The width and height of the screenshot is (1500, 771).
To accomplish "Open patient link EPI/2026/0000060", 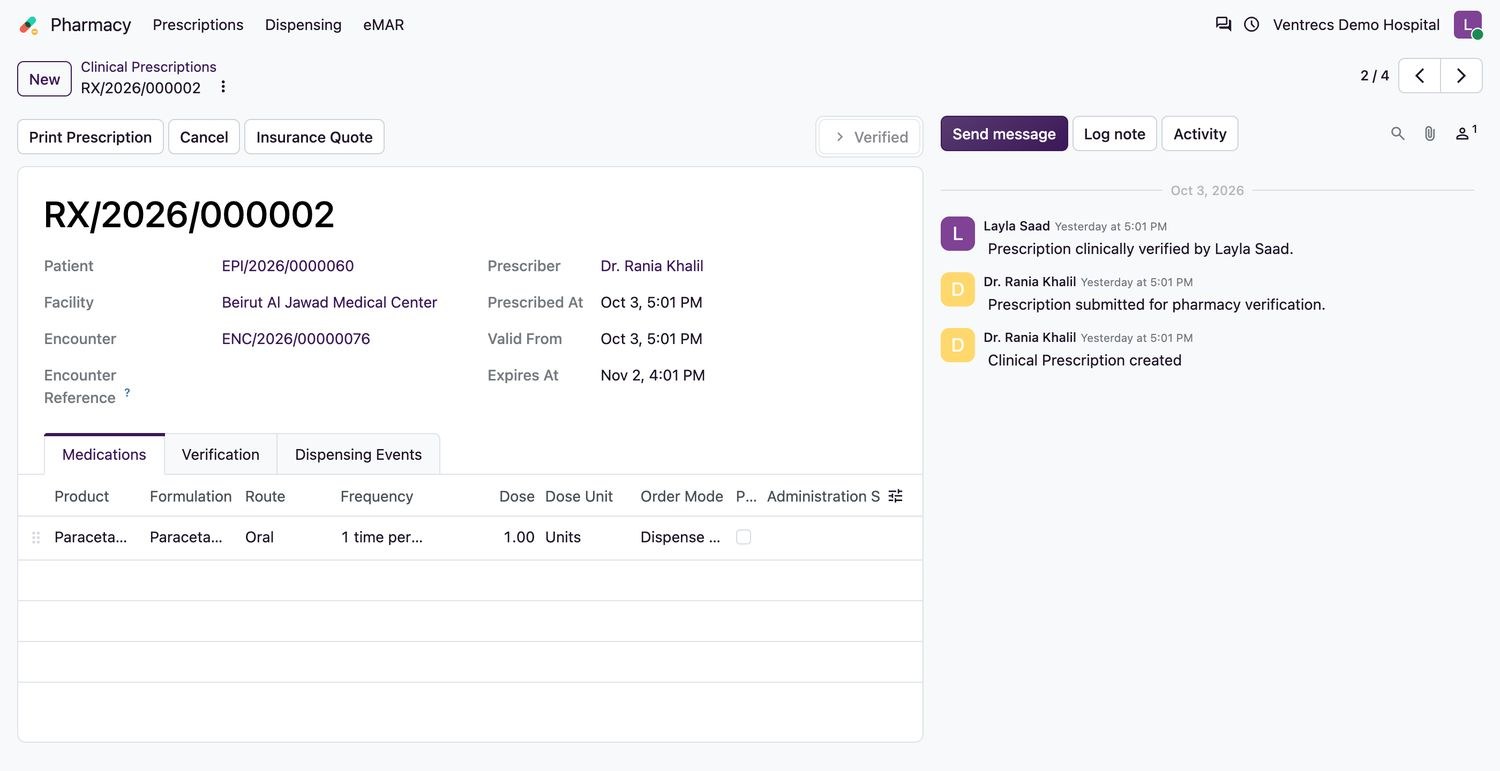I will (288, 266).
